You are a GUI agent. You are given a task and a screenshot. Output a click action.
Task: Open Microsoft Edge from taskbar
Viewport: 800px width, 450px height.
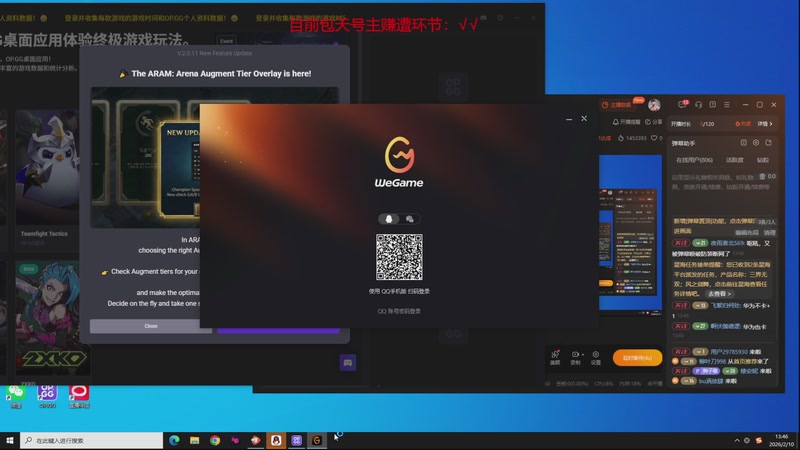pyautogui.click(x=174, y=440)
